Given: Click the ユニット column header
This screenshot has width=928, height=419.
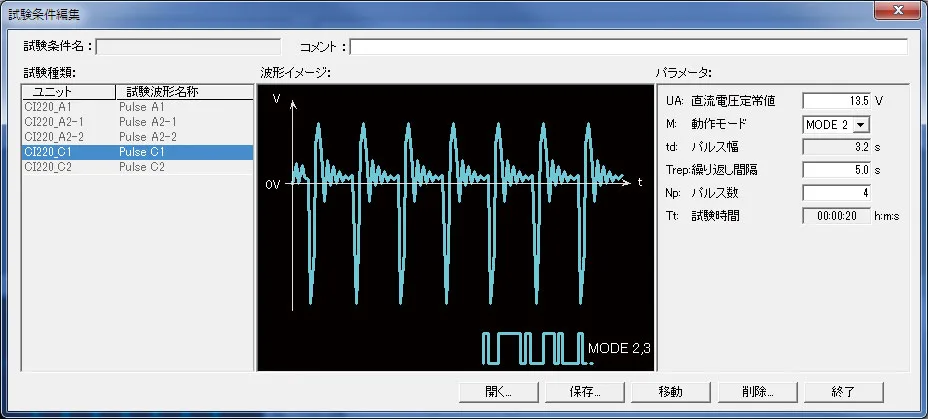Looking at the screenshot, I should (67, 92).
